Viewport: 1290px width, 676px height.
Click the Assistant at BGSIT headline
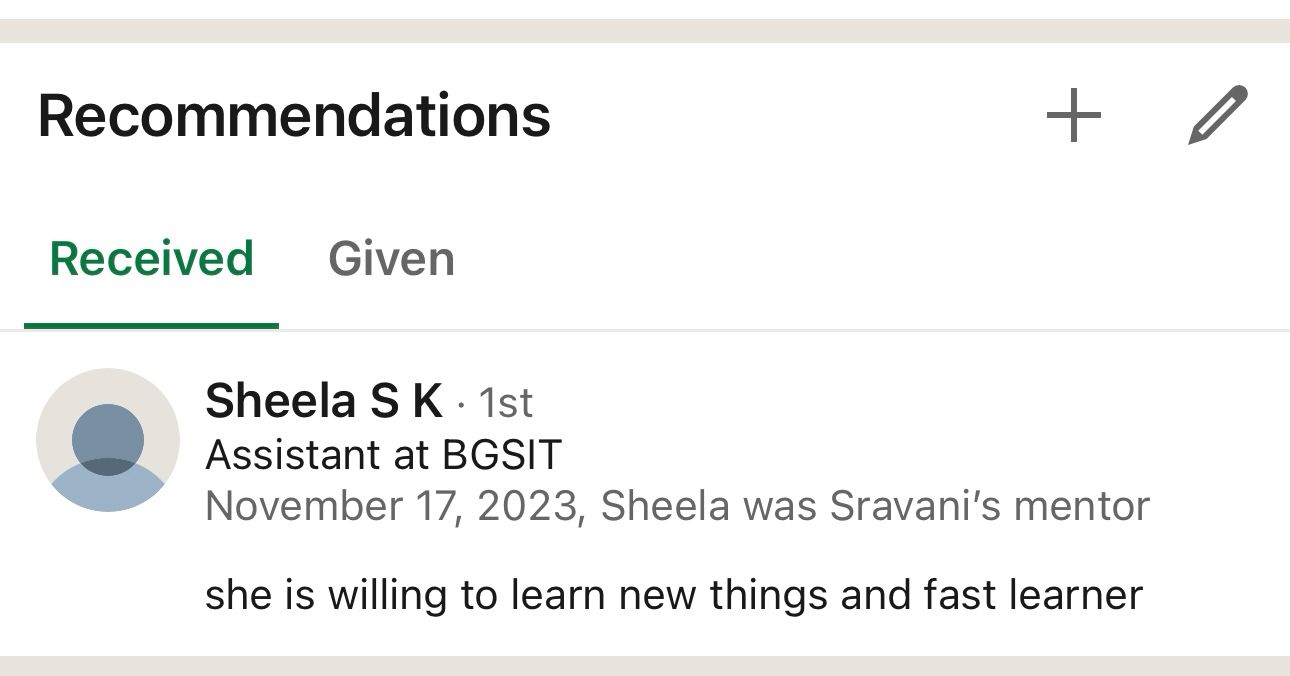(383, 455)
